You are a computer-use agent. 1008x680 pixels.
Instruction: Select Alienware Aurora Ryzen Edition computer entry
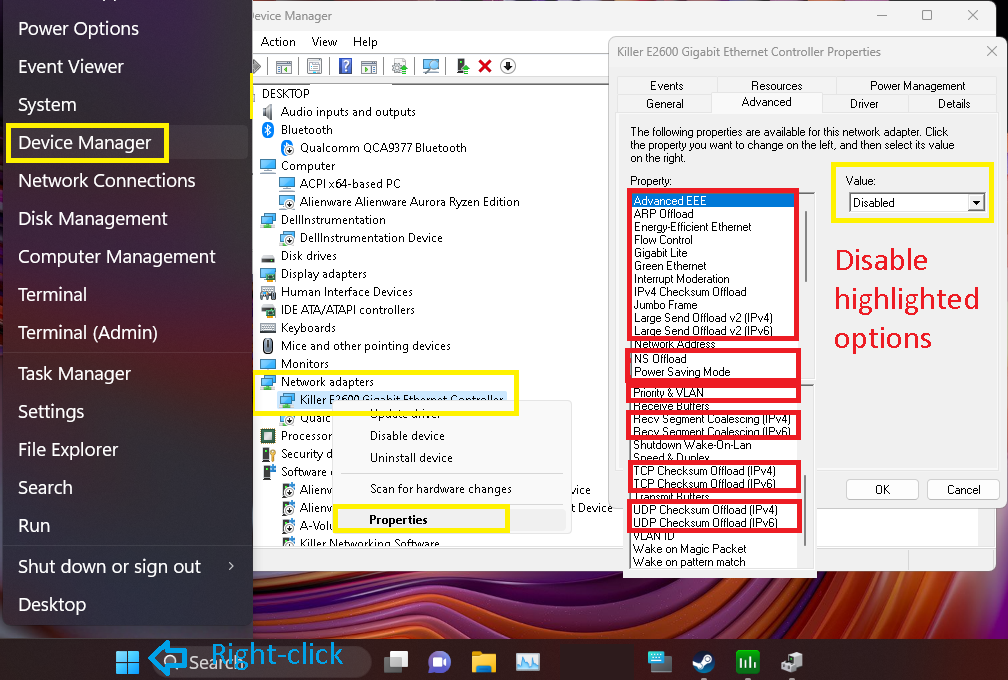[x=410, y=202]
